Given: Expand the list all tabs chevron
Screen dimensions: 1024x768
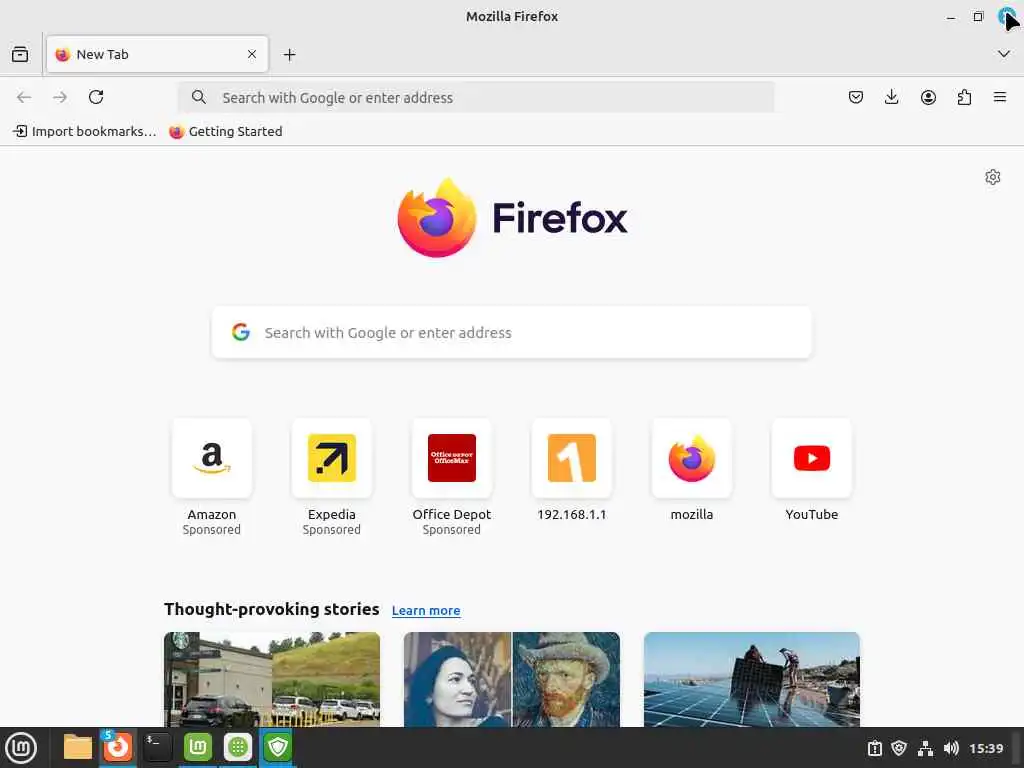Looking at the screenshot, I should pyautogui.click(x=1004, y=54).
